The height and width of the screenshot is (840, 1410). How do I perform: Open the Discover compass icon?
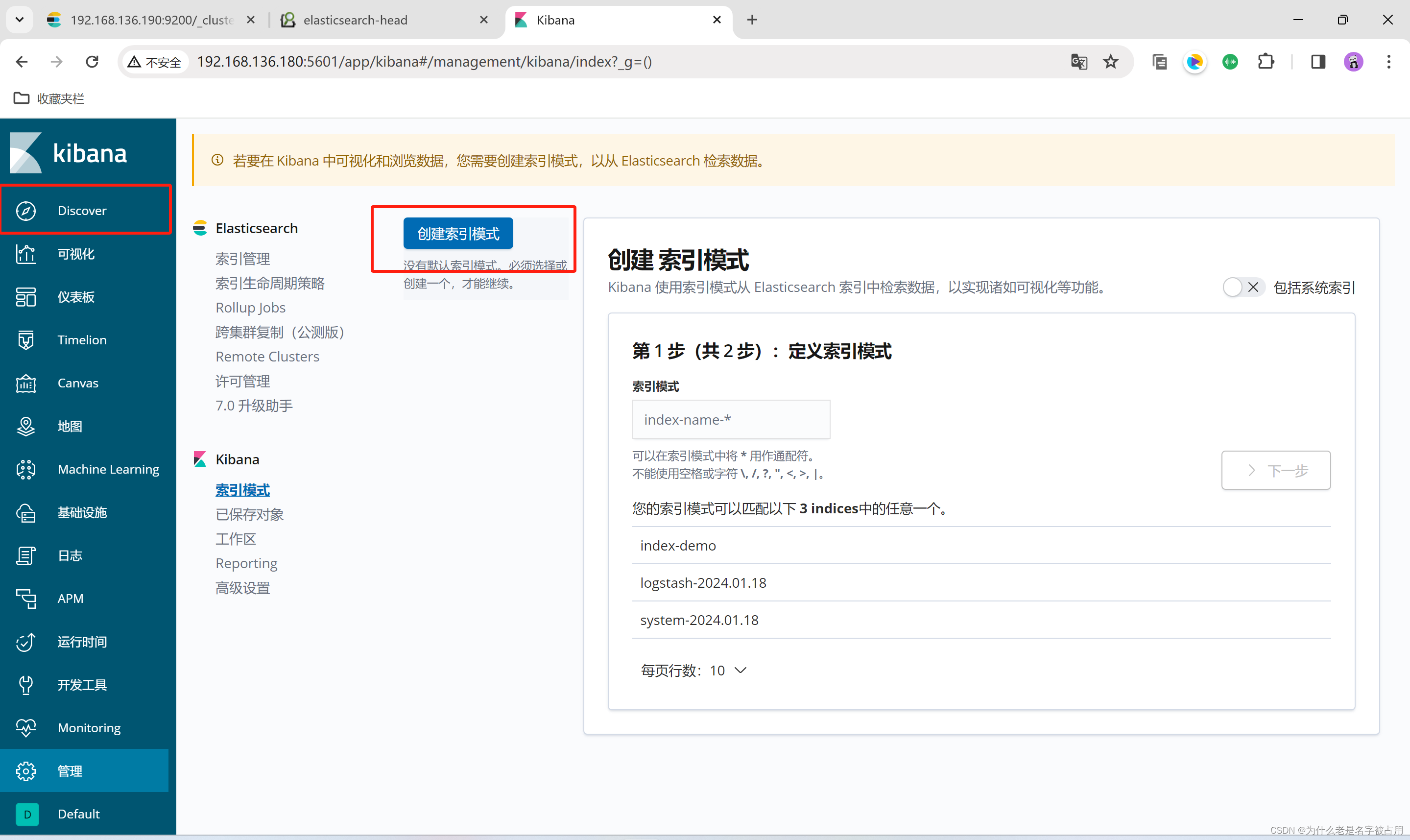click(26, 211)
